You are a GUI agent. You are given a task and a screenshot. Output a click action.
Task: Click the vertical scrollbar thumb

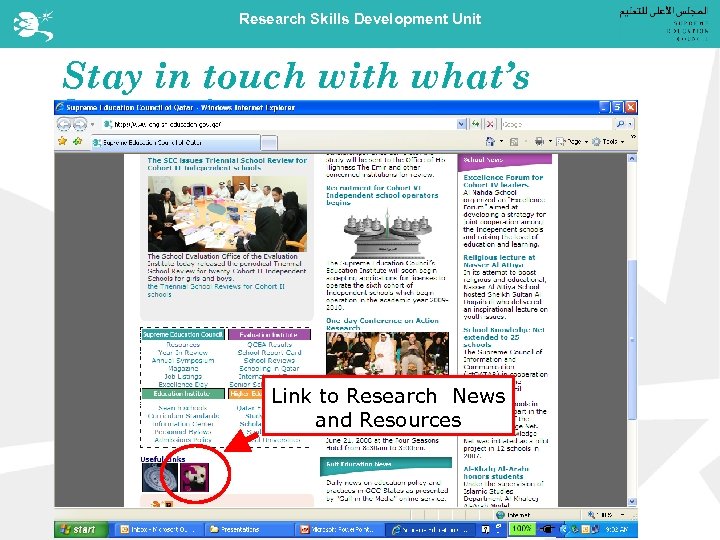click(x=632, y=340)
